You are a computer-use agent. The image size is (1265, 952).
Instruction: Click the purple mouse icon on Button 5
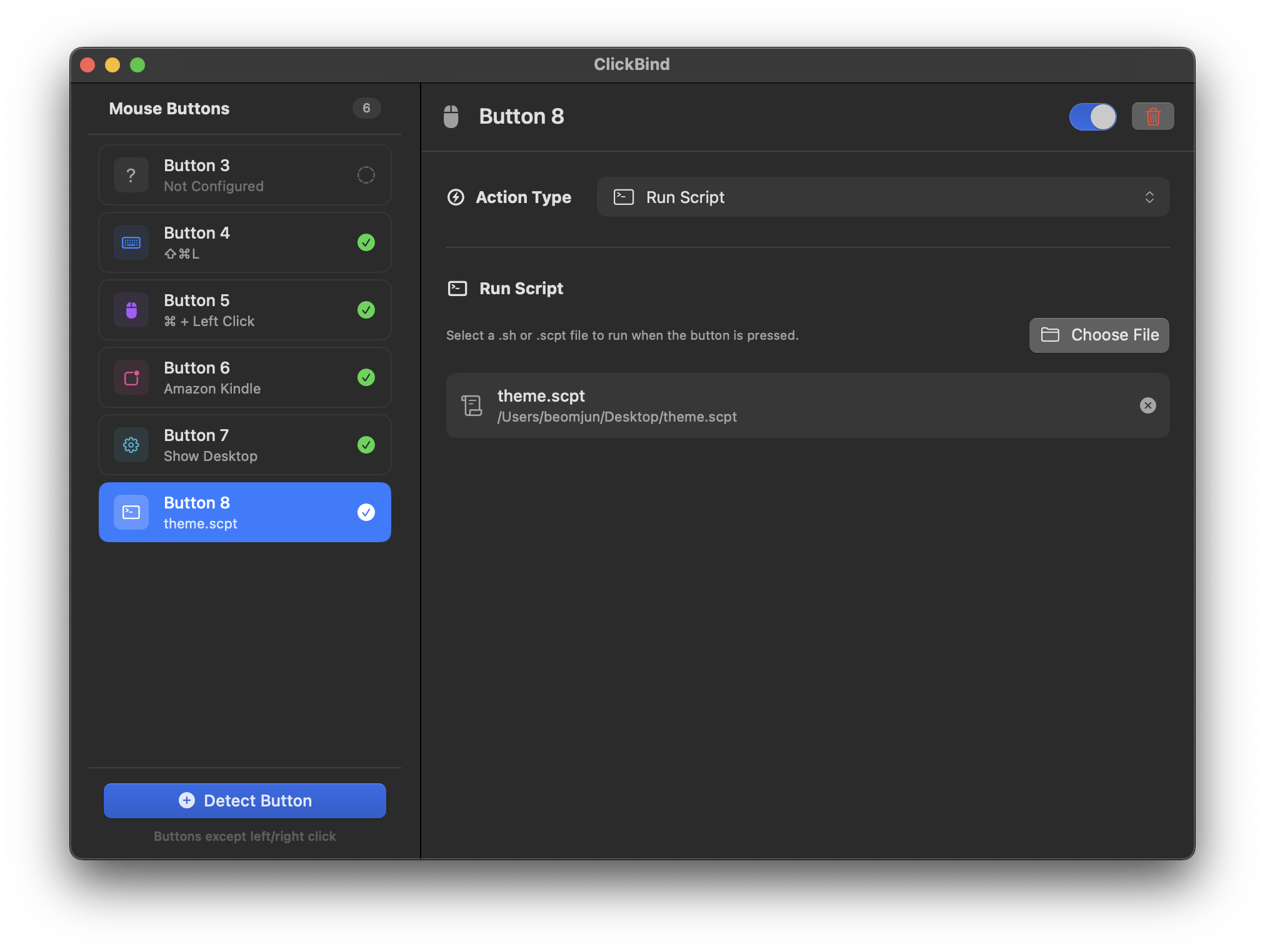(131, 310)
